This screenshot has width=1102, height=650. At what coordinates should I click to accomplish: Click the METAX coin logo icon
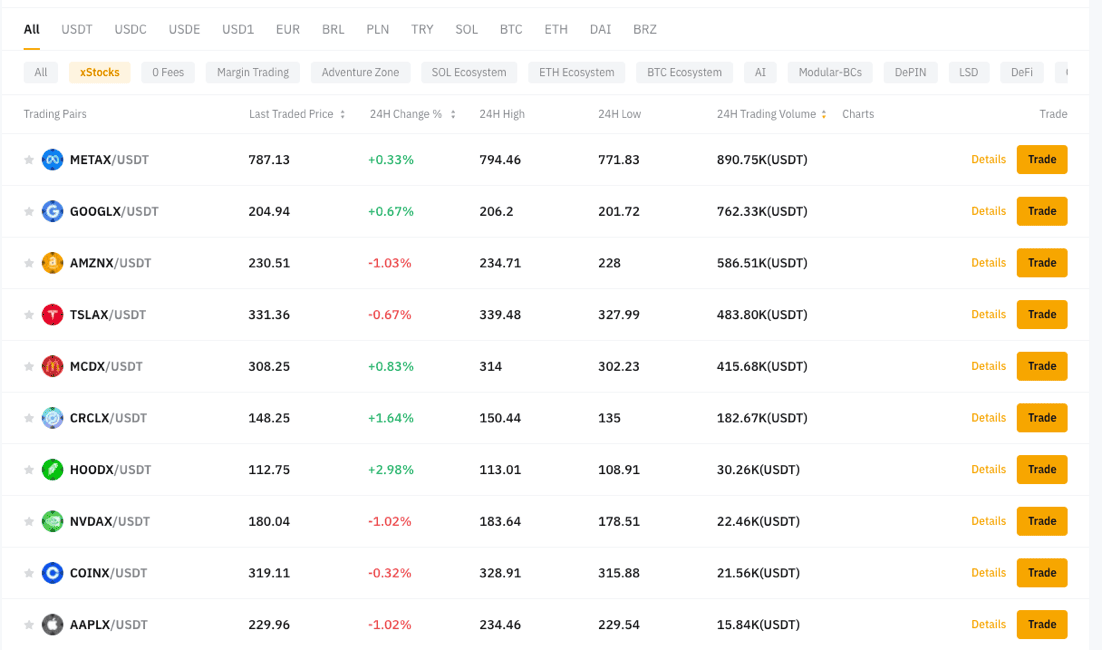click(x=52, y=160)
